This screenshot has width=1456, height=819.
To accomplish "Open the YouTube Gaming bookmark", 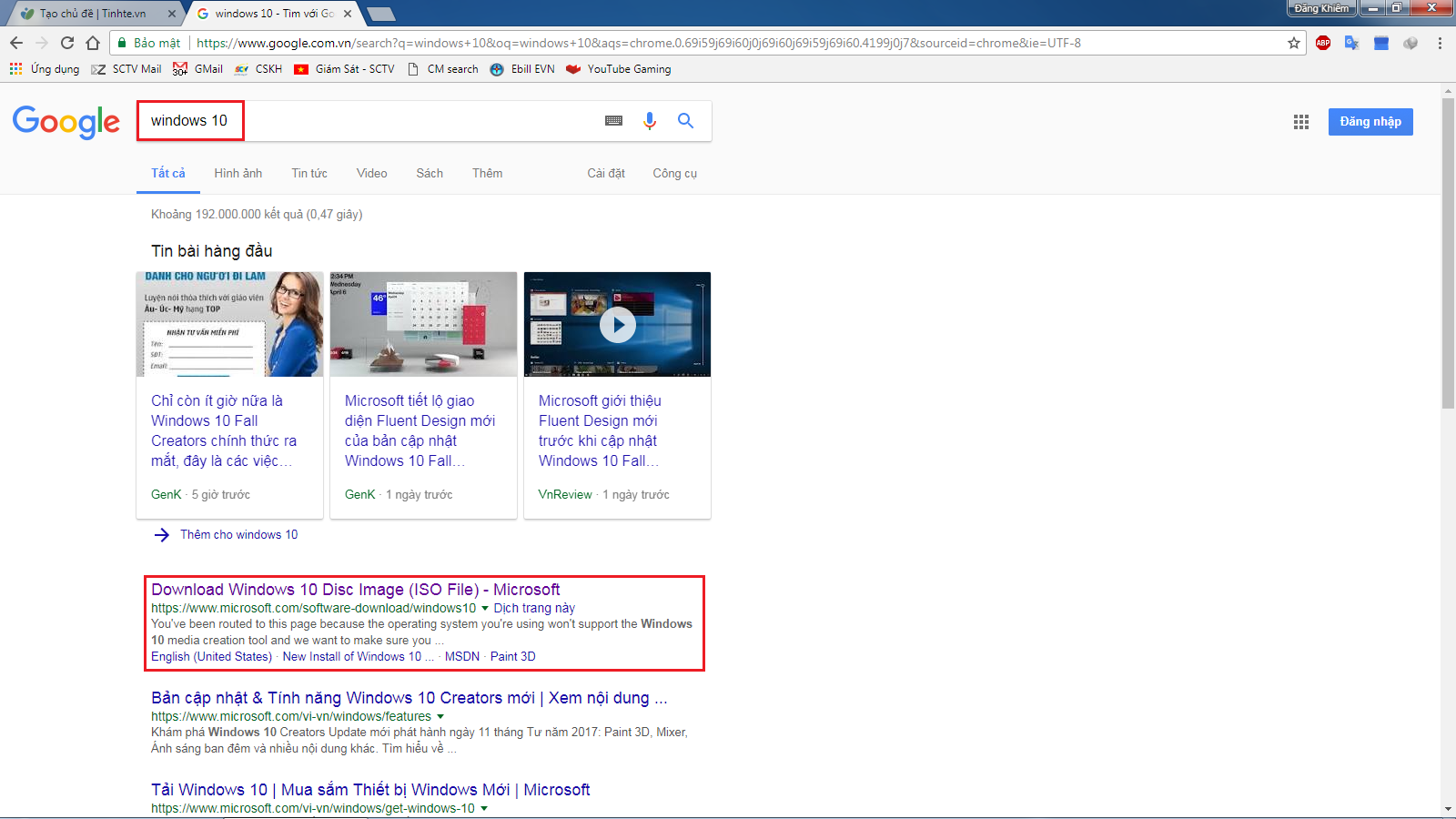I will 619,69.
